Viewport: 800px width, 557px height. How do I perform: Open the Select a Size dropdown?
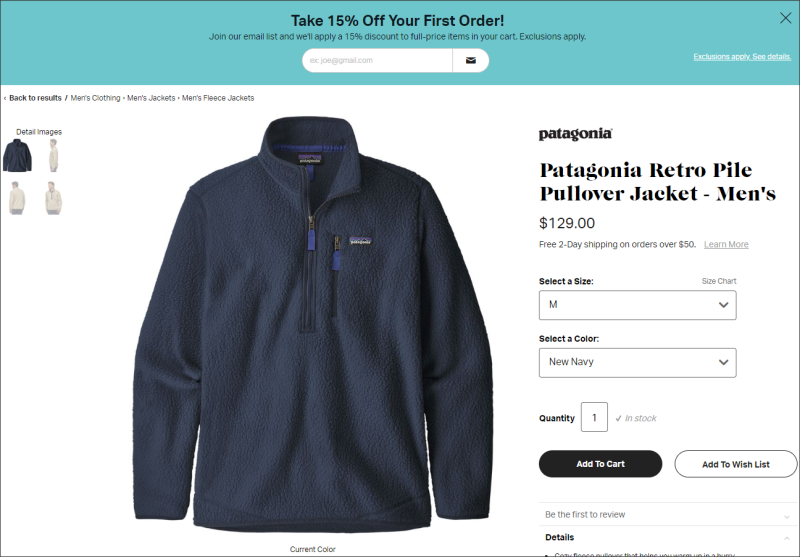click(x=638, y=305)
